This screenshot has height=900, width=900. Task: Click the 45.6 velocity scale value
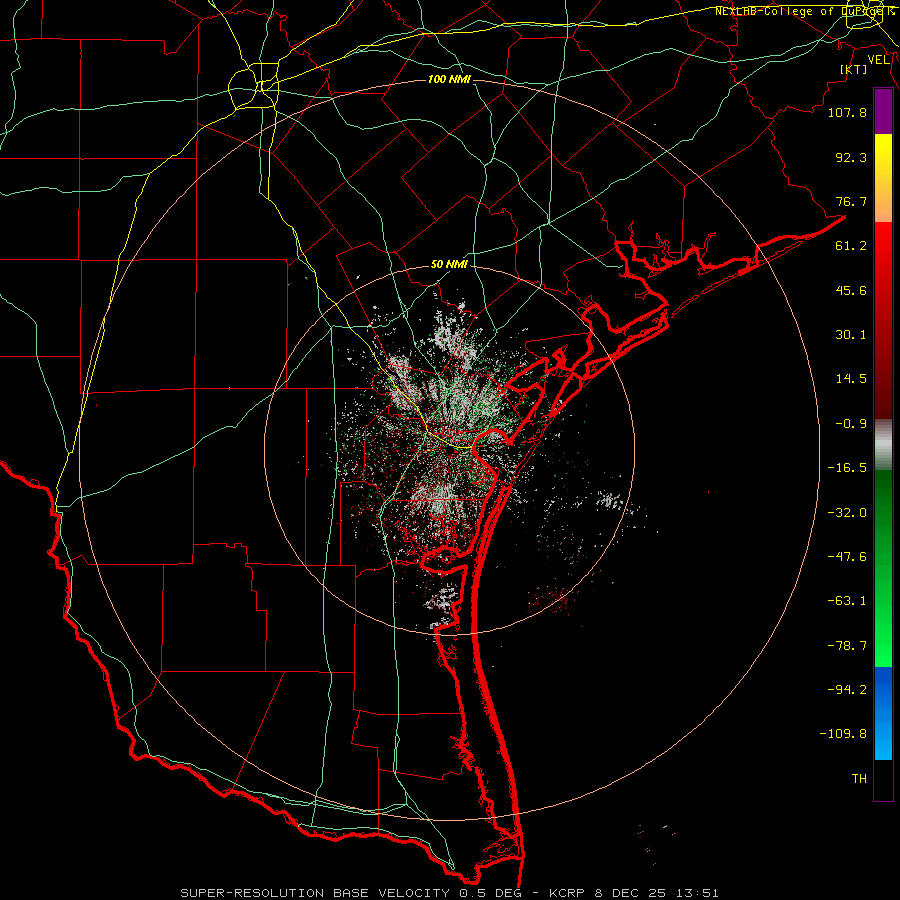click(x=851, y=290)
